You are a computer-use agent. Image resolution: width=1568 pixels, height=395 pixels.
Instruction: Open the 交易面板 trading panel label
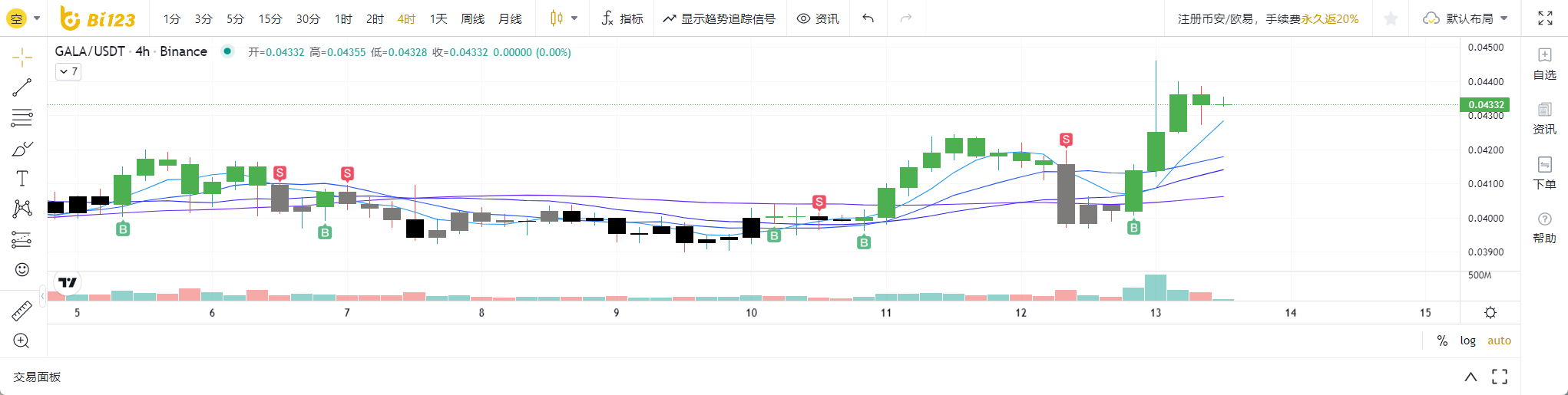point(37,377)
